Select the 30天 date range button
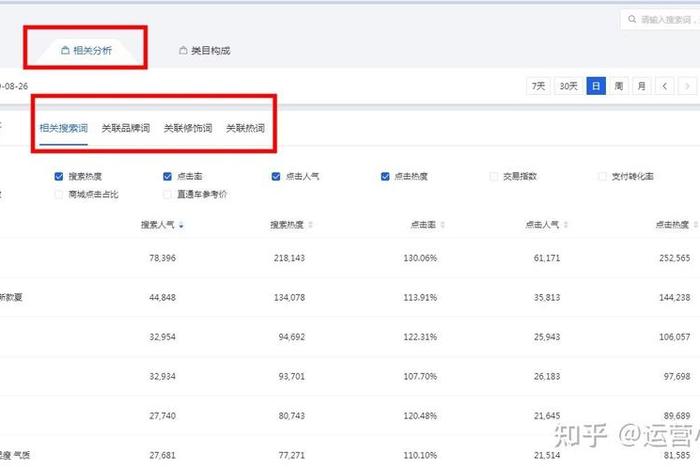Screen dimensions: 700x470 tap(568, 86)
